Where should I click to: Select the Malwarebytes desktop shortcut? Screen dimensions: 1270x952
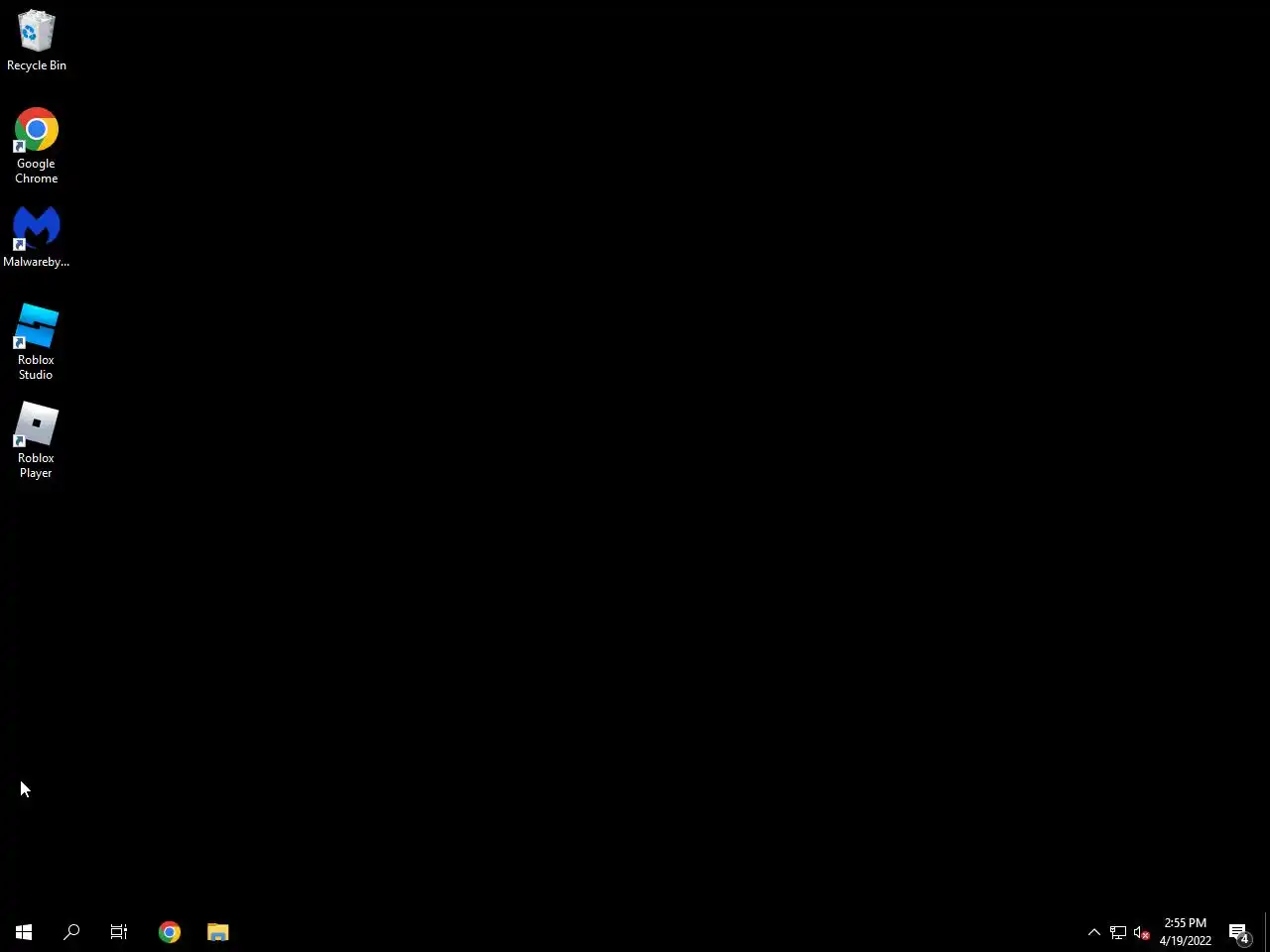37,237
